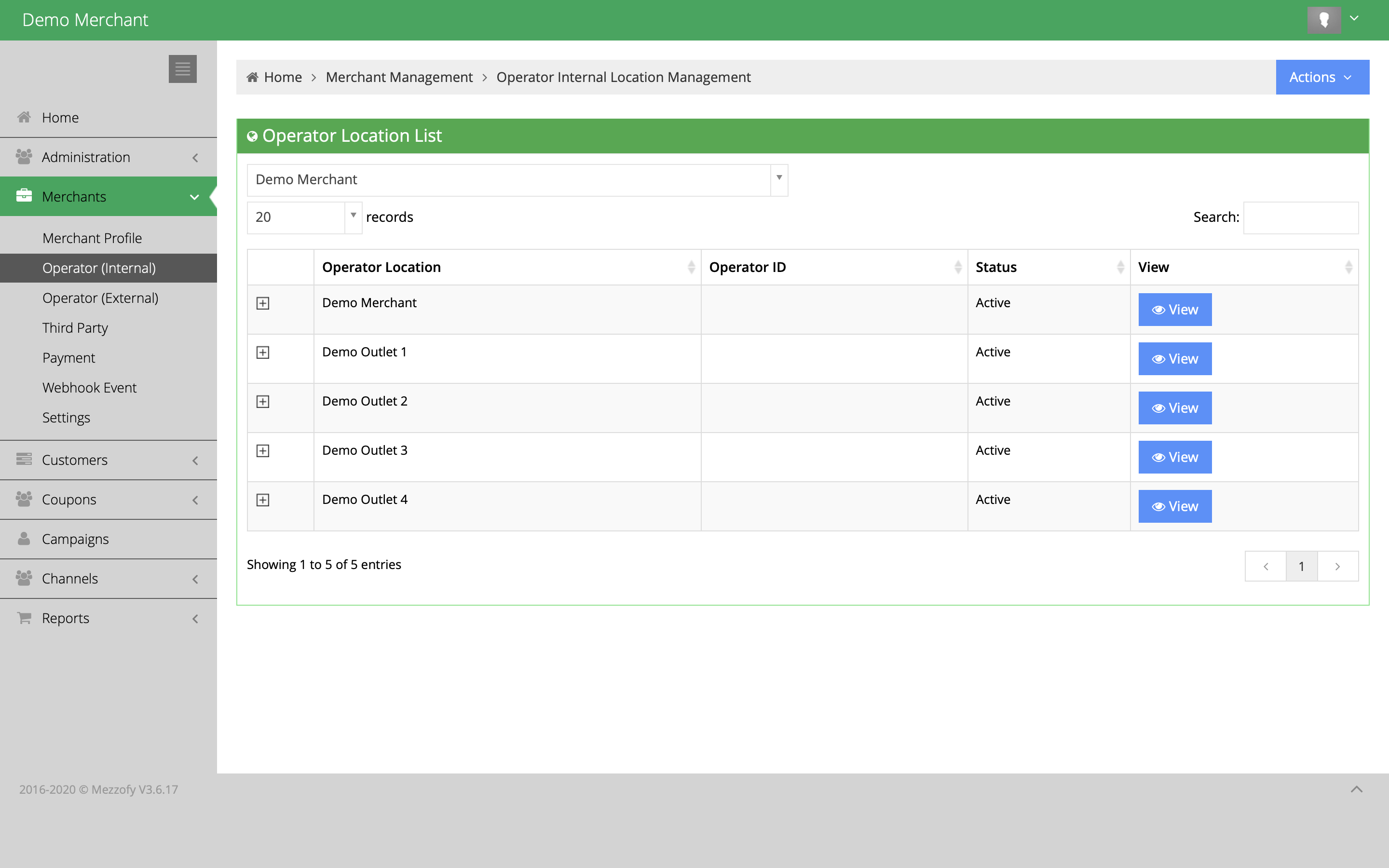The image size is (1389, 868).
Task: Select Webhook Event in sidebar
Action: click(x=90, y=388)
